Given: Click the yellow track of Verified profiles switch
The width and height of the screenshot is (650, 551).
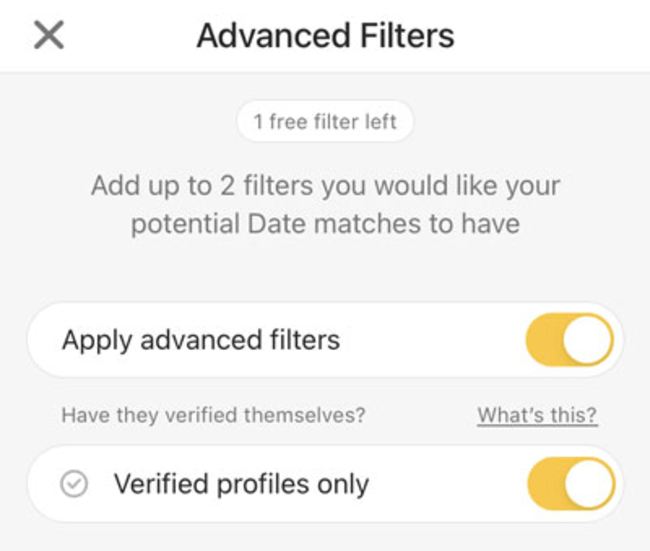Looking at the screenshot, I should [546, 485].
